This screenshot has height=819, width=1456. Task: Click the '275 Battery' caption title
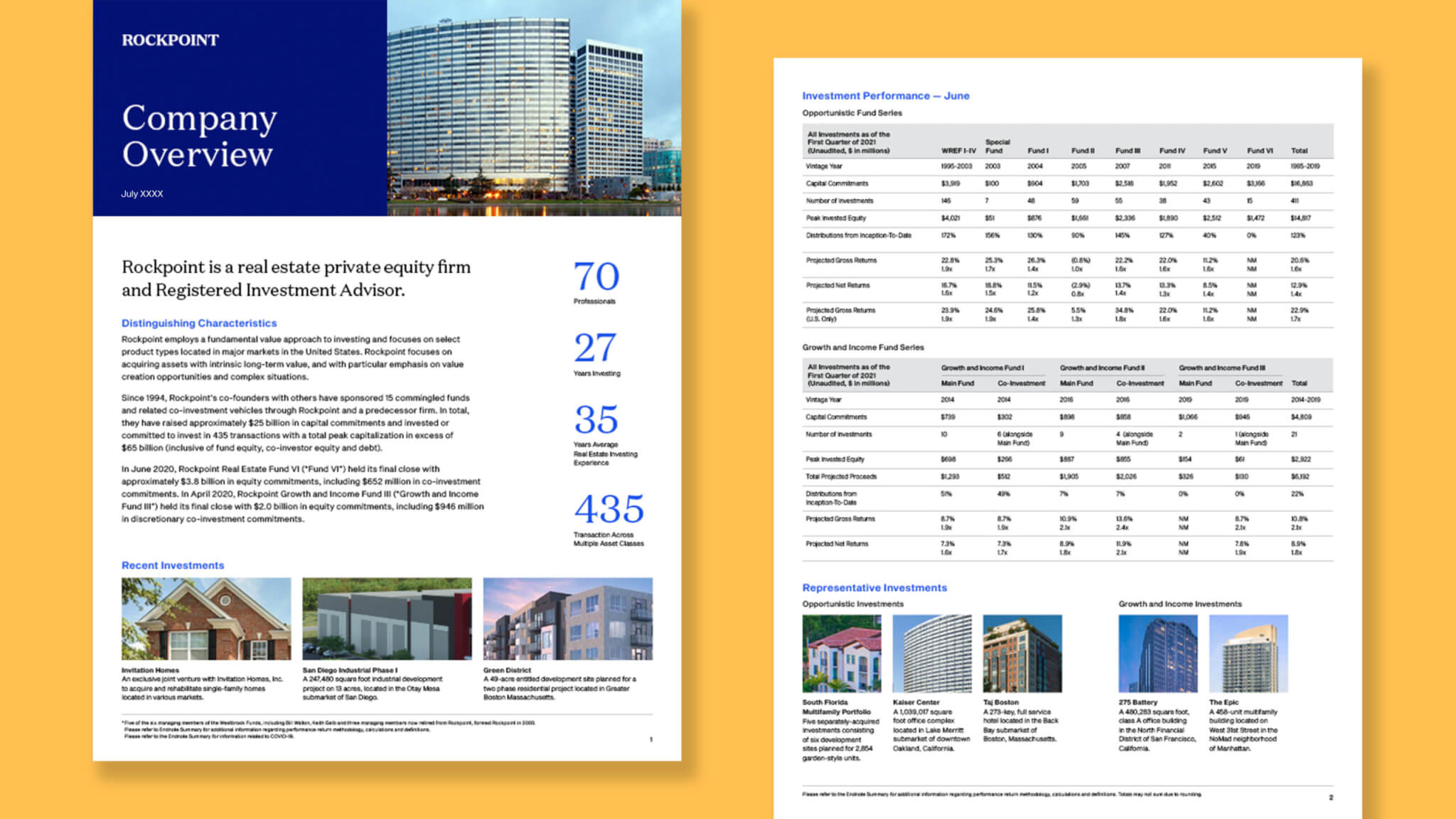(x=1138, y=702)
